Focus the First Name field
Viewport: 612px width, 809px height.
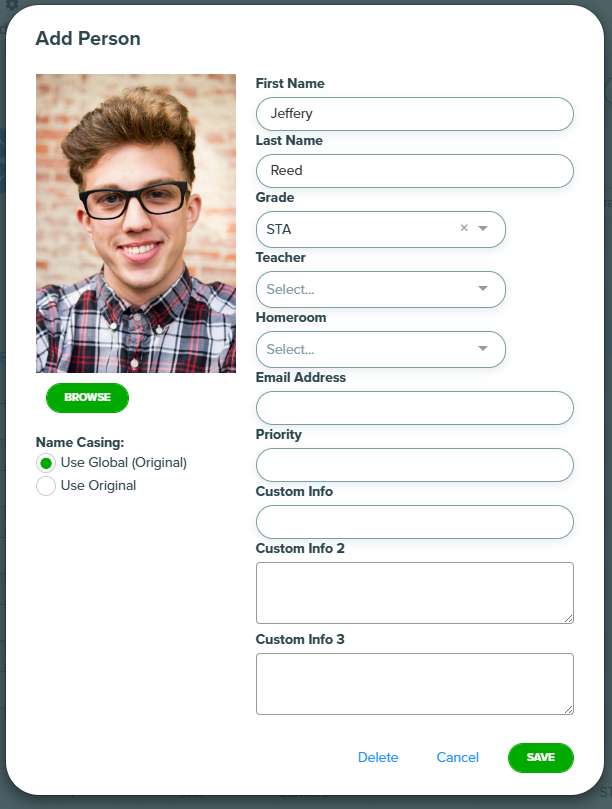[414, 114]
